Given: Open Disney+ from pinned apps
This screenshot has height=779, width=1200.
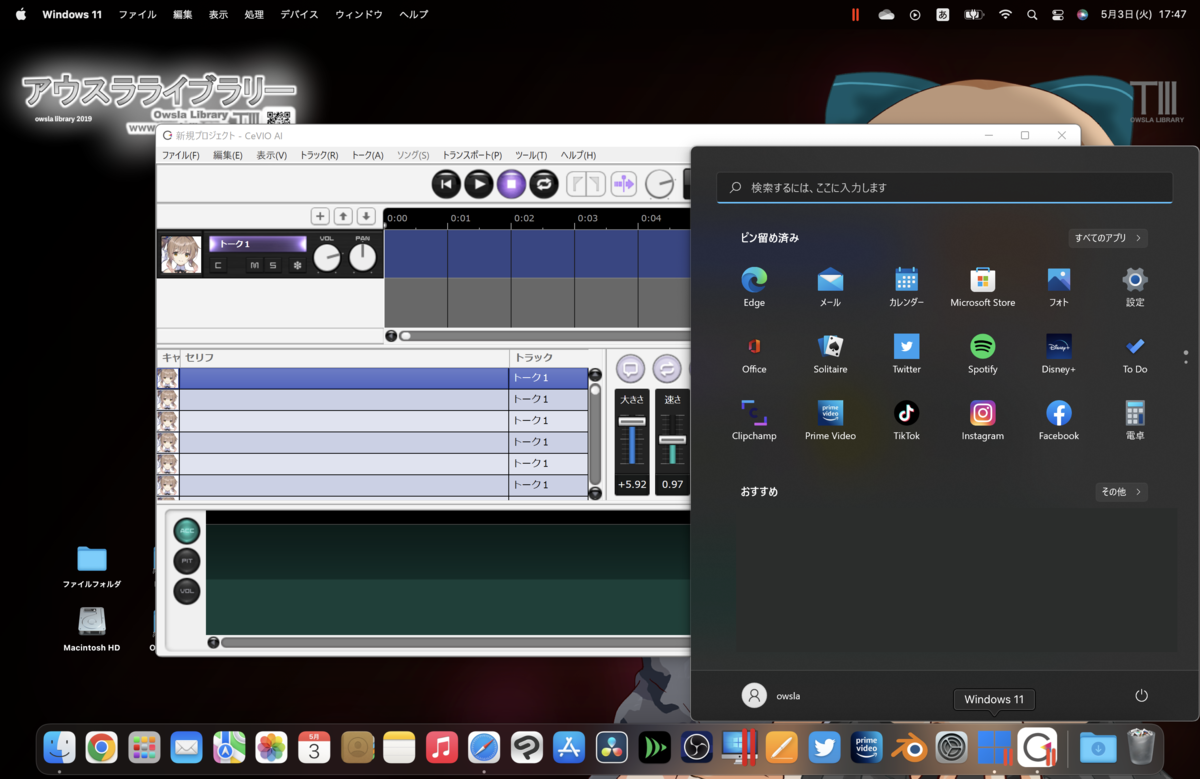Looking at the screenshot, I should click(x=1059, y=353).
